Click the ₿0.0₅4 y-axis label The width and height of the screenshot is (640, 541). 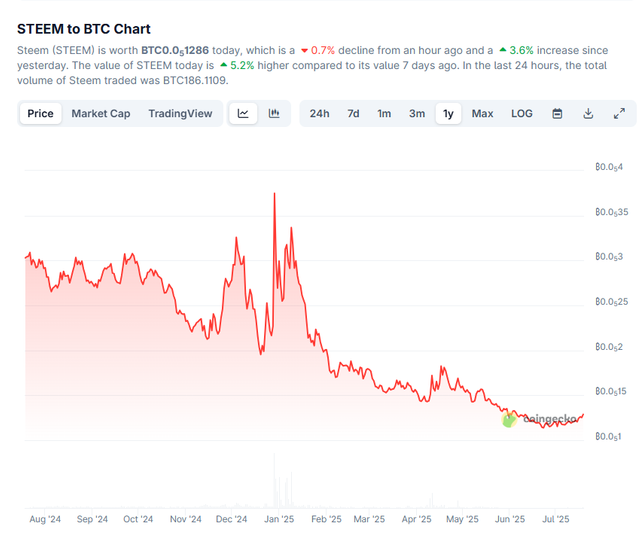609,167
